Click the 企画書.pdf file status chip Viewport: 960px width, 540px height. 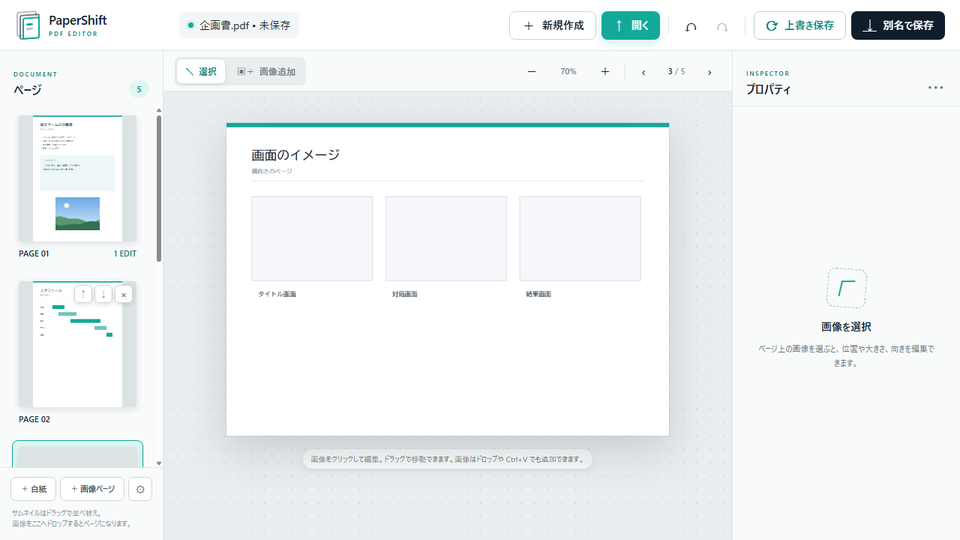tap(239, 25)
